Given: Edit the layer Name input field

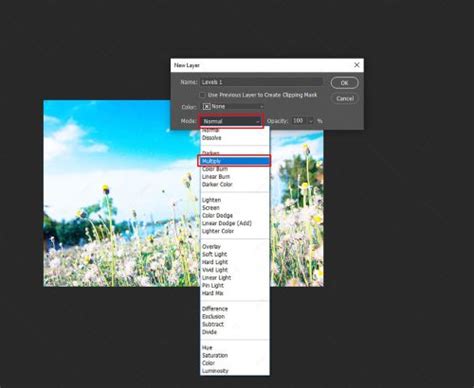Looking at the screenshot, I should click(x=261, y=82).
